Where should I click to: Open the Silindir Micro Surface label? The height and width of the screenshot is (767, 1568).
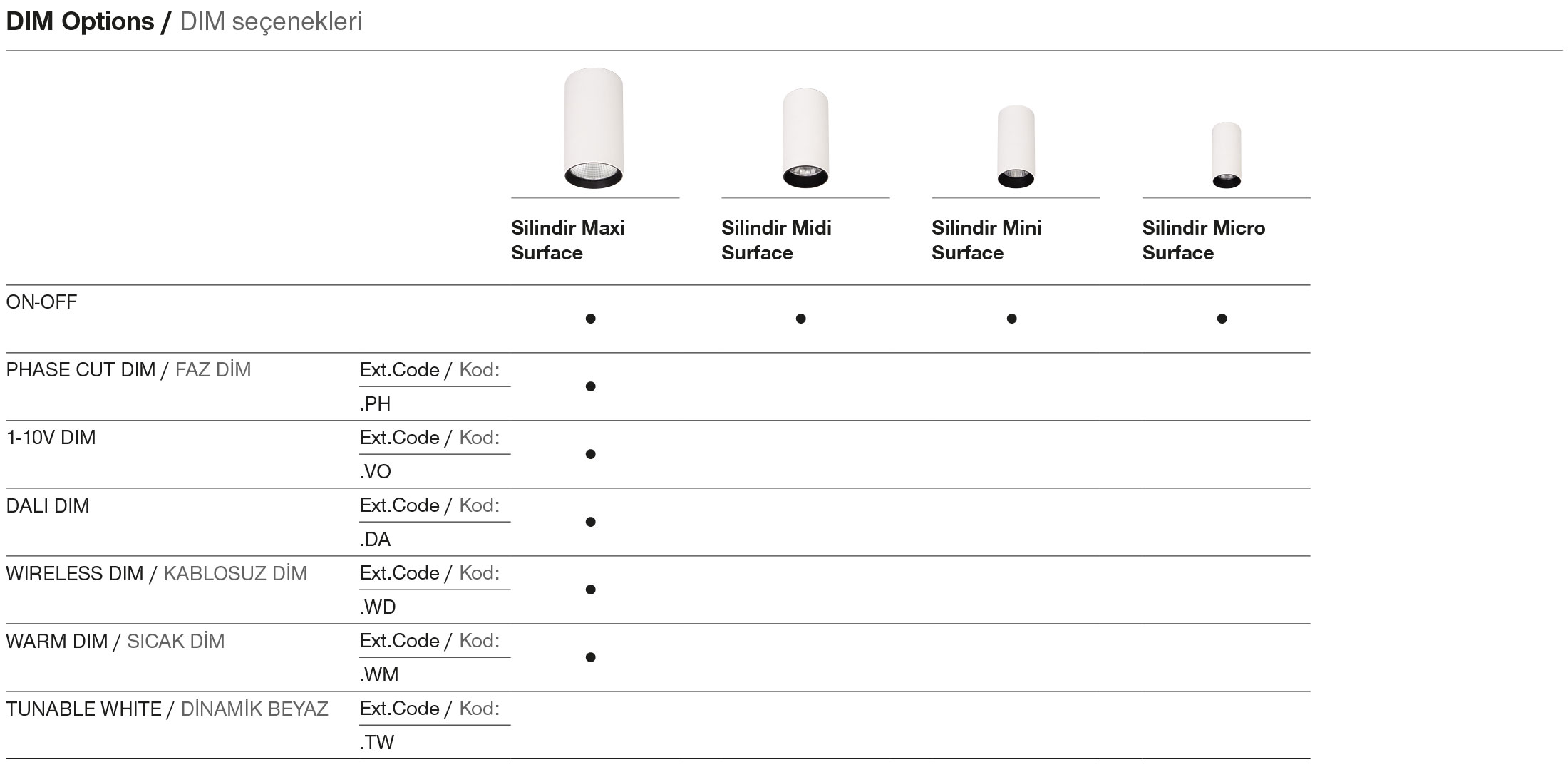1203,240
